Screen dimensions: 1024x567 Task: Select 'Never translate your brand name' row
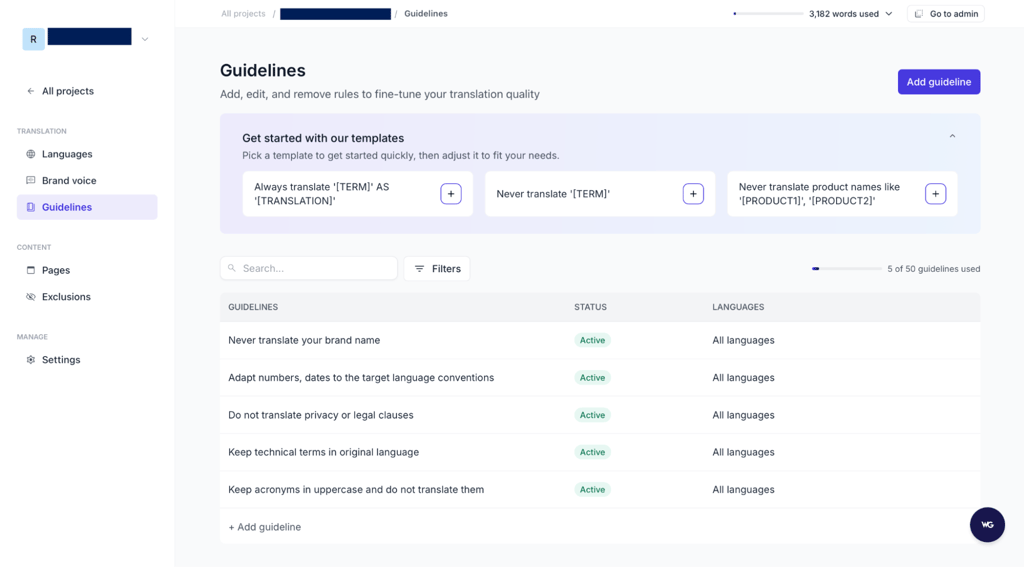(x=600, y=340)
